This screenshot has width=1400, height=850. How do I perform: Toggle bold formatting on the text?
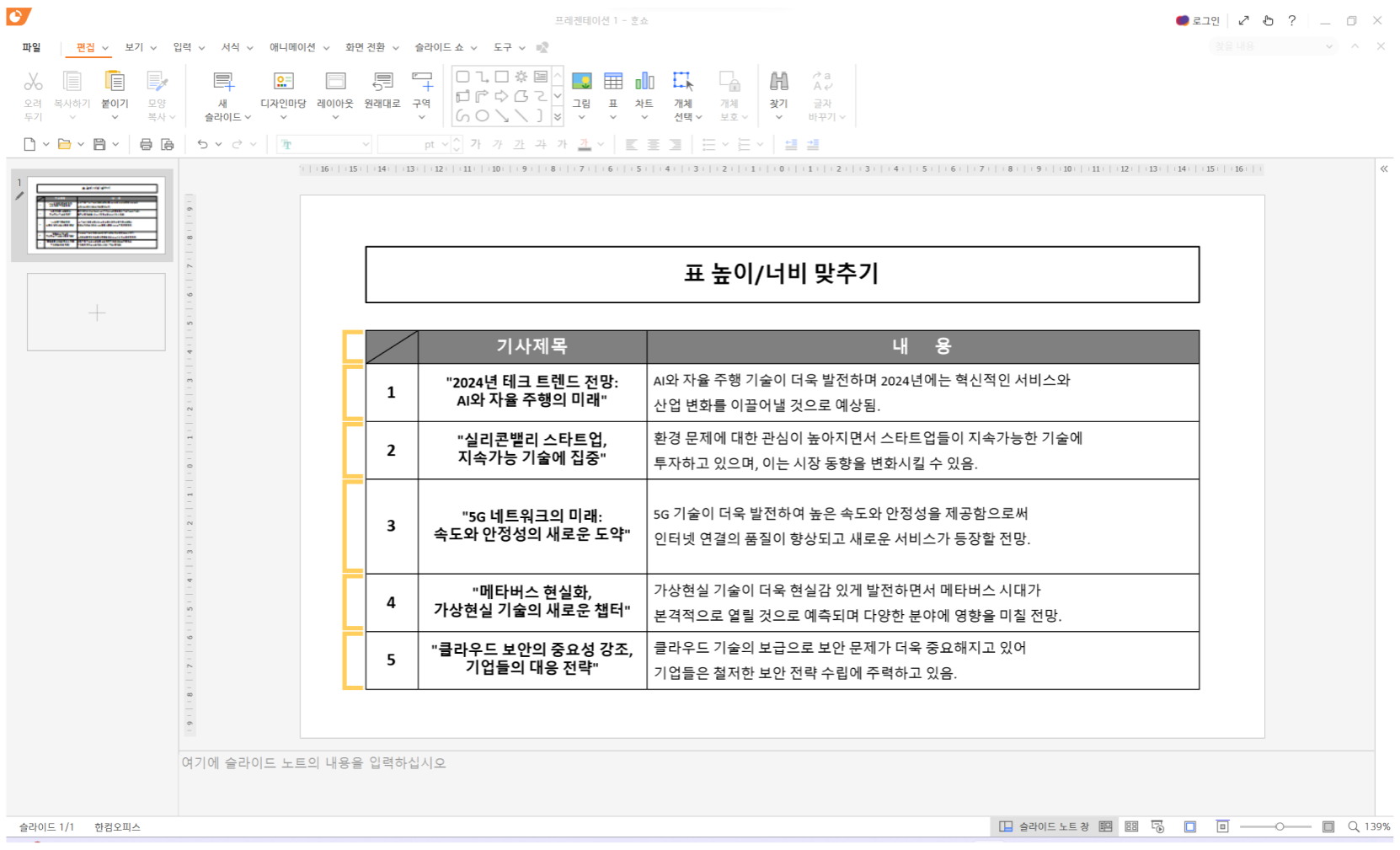pyautogui.click(x=477, y=144)
